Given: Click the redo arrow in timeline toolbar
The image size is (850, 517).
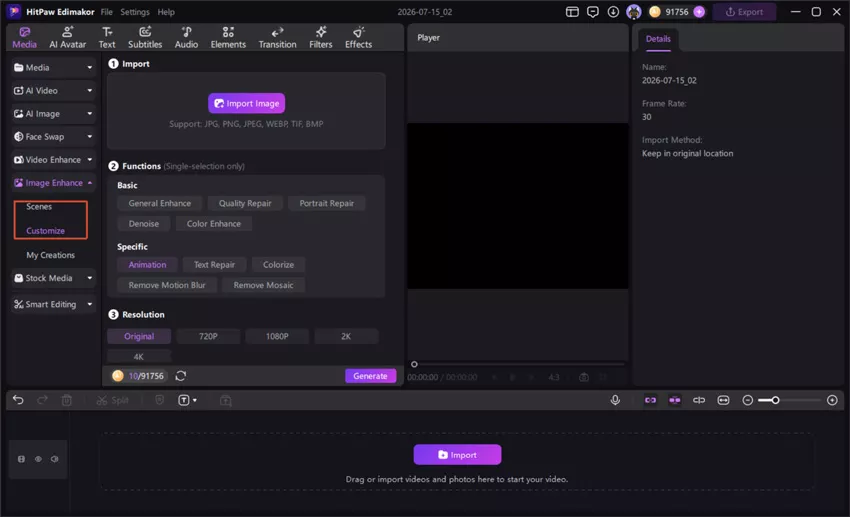Looking at the screenshot, I should [x=42, y=400].
